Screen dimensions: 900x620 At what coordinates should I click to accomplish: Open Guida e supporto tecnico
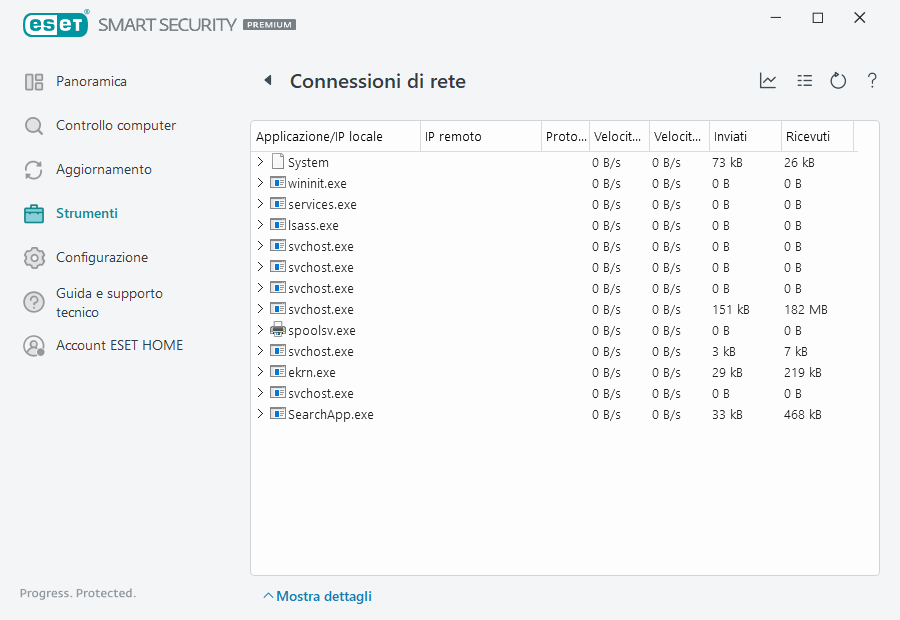(x=108, y=303)
